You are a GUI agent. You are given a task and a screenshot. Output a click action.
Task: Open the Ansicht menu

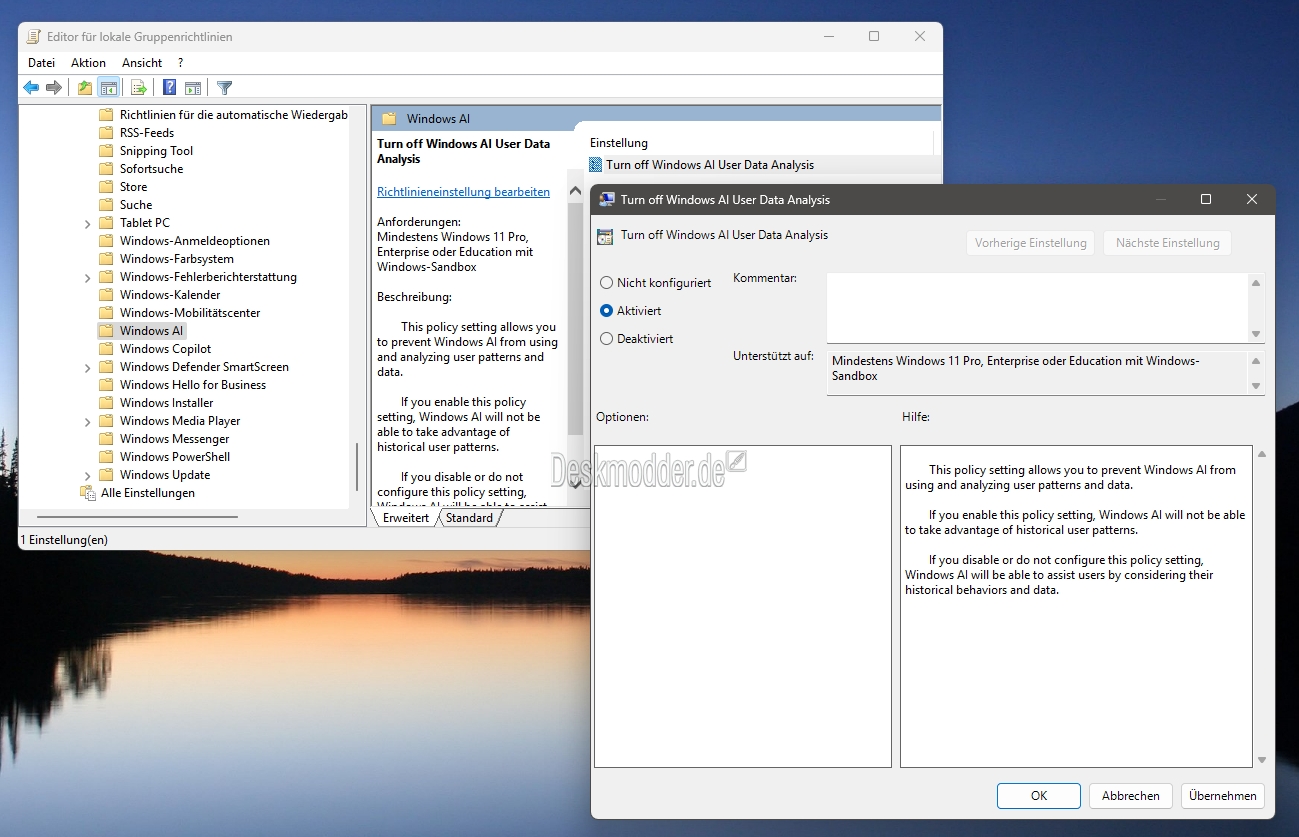point(142,63)
